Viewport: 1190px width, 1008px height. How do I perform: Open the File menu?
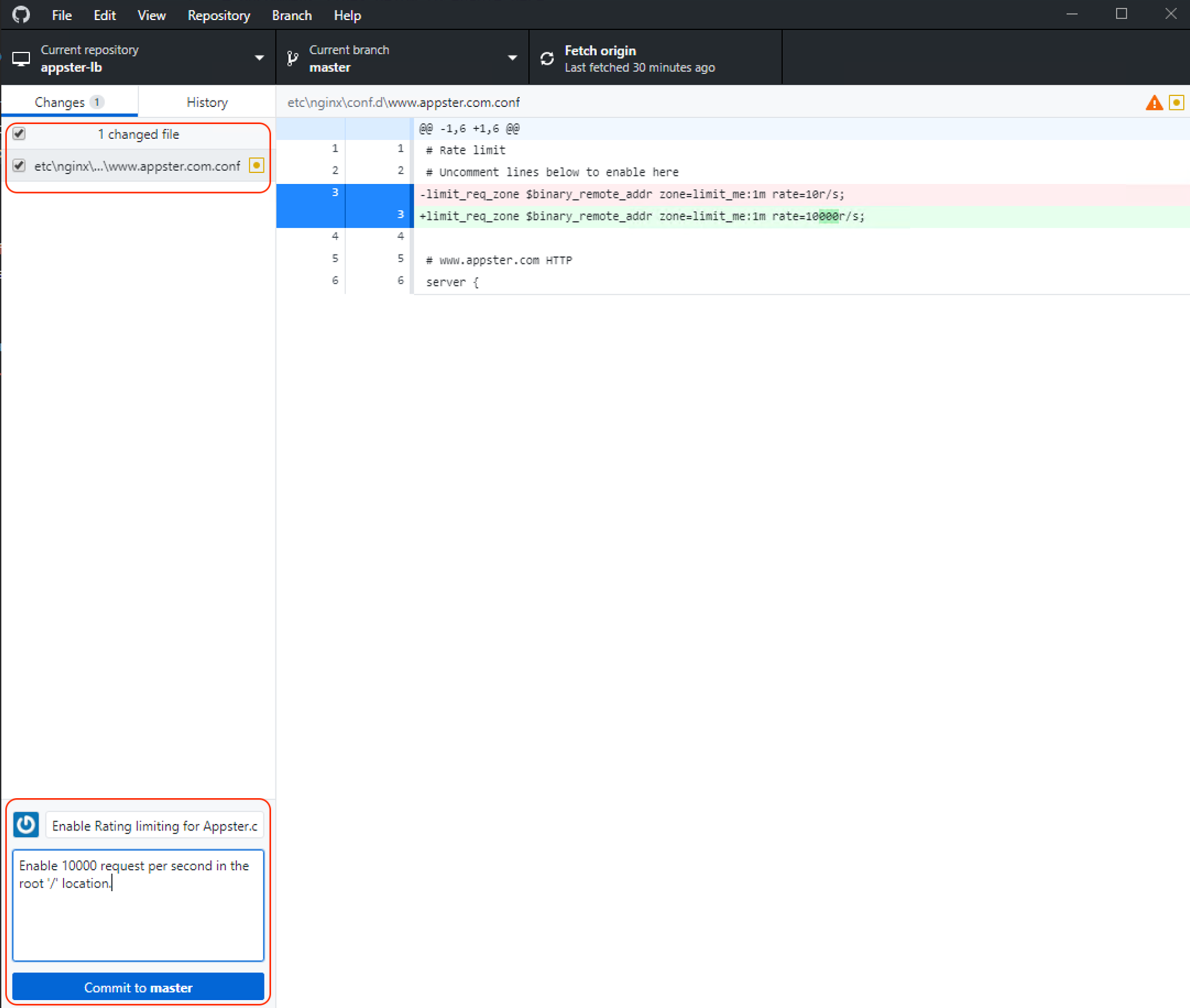click(x=62, y=15)
